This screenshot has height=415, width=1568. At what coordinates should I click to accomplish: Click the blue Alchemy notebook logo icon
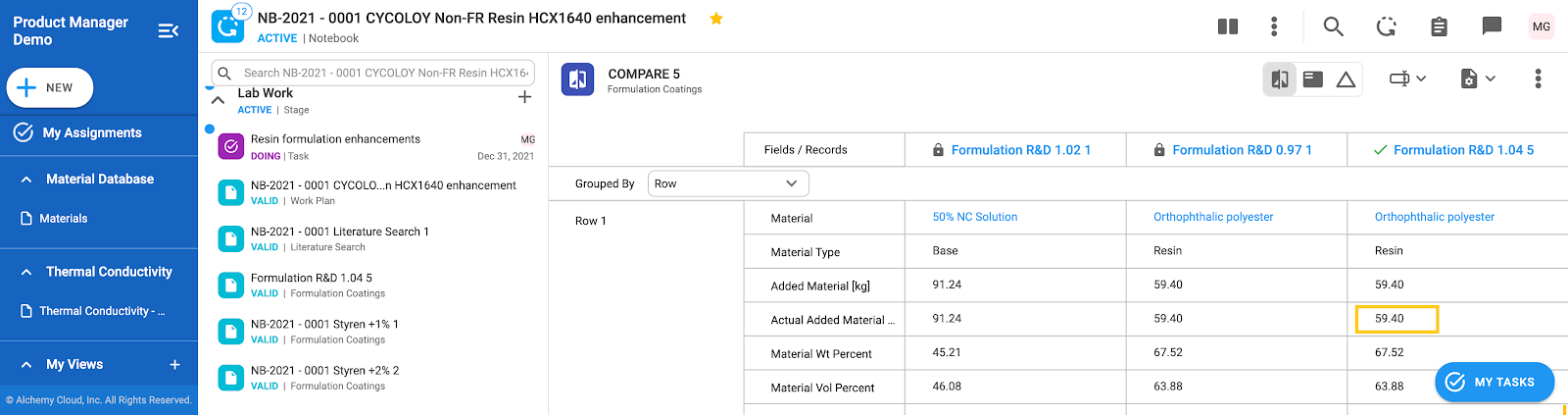(x=228, y=26)
